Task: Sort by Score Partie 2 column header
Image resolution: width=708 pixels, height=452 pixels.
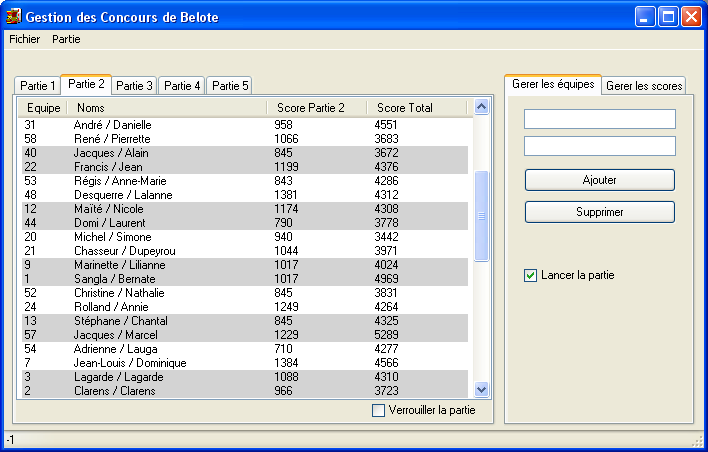Action: (316, 107)
